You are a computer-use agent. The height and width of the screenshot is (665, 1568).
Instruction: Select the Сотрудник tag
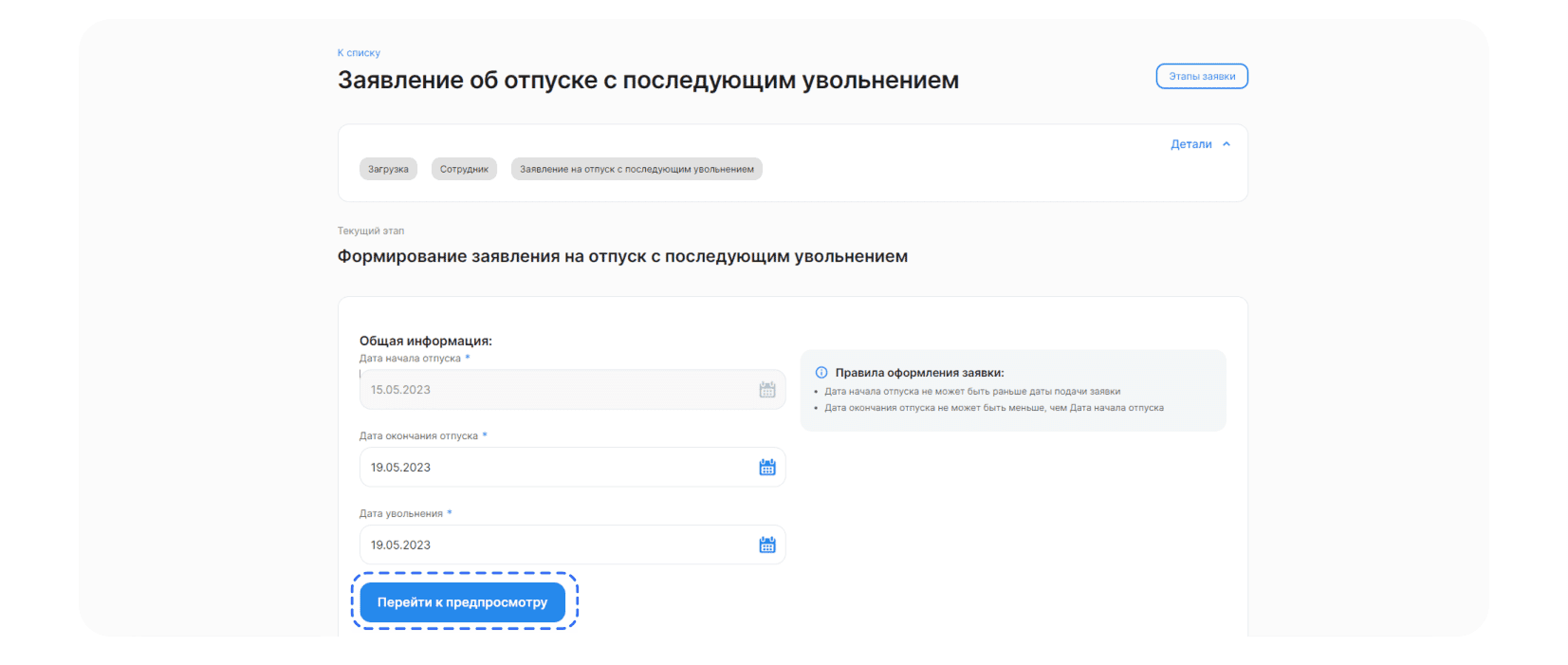pyautogui.click(x=464, y=169)
